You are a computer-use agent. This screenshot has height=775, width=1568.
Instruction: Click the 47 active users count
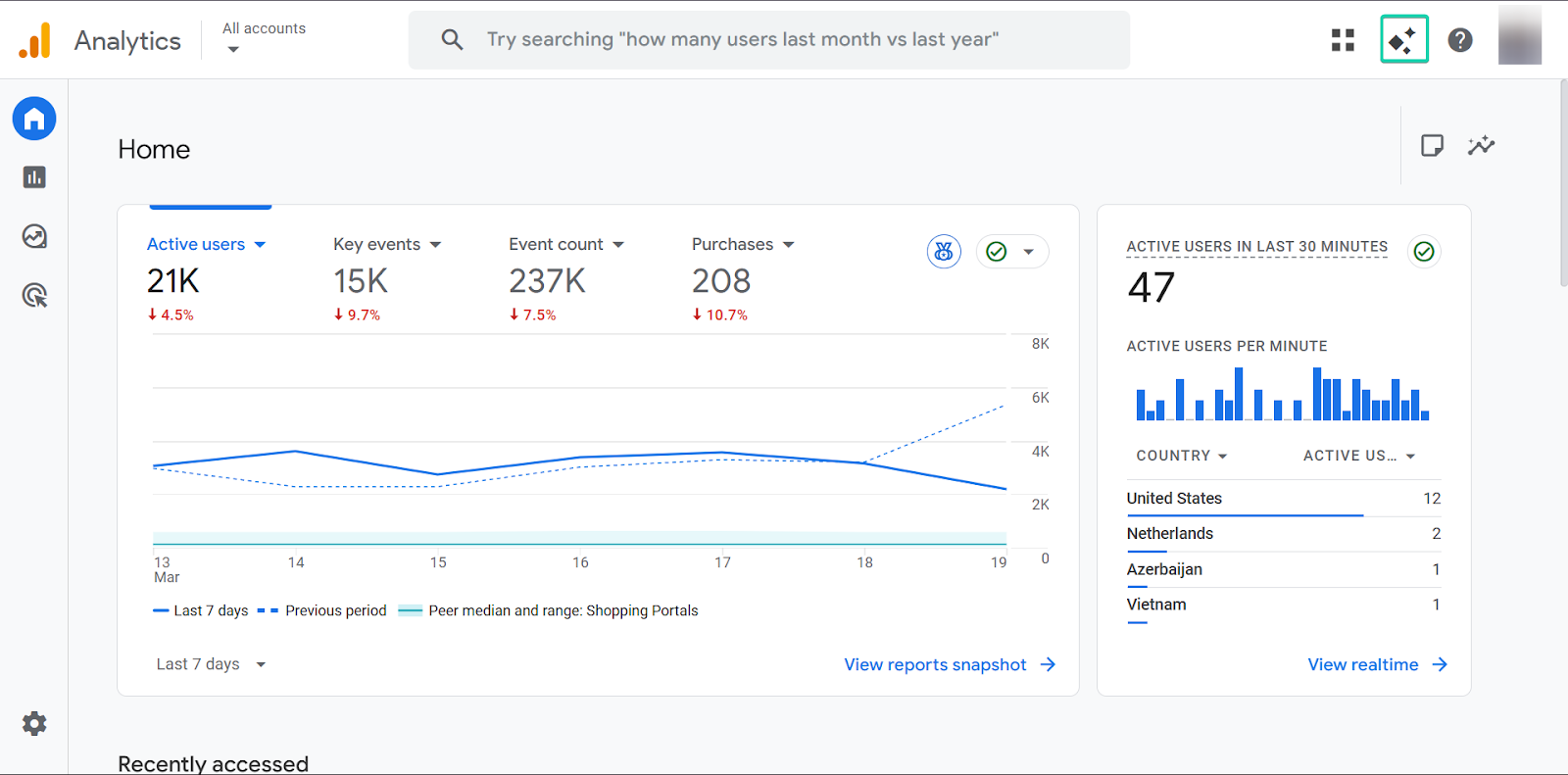tap(1151, 288)
